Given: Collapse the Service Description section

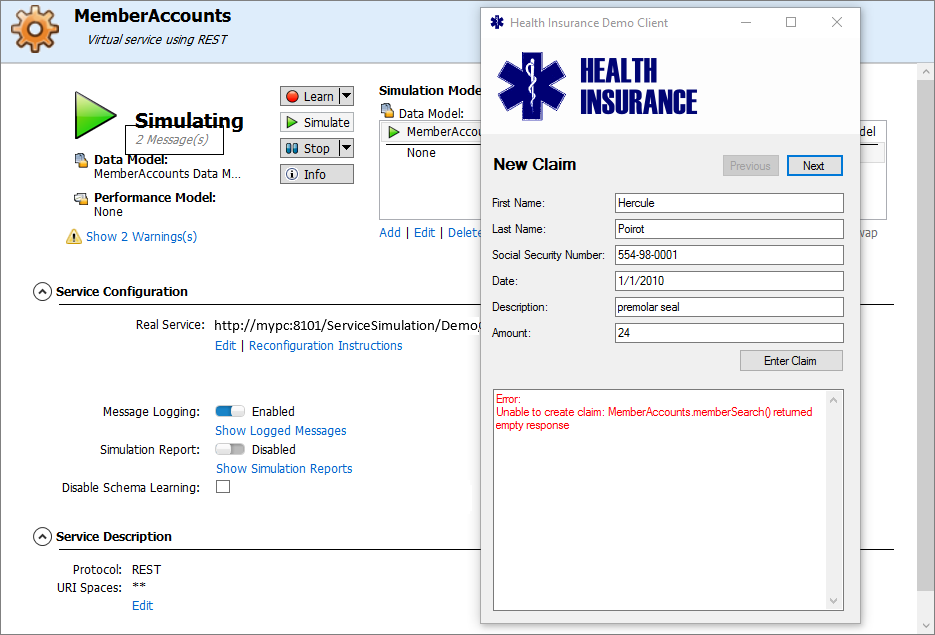Looking at the screenshot, I should coord(42,537).
